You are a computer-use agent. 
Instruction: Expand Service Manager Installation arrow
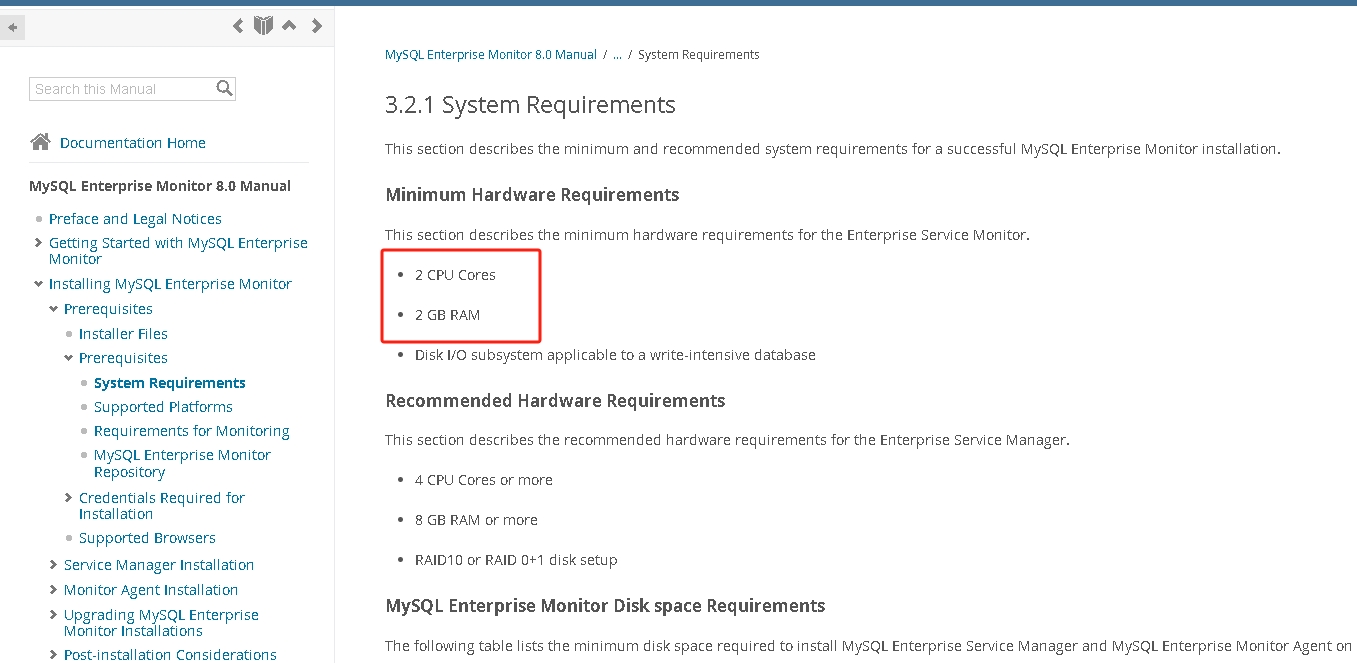[53, 564]
